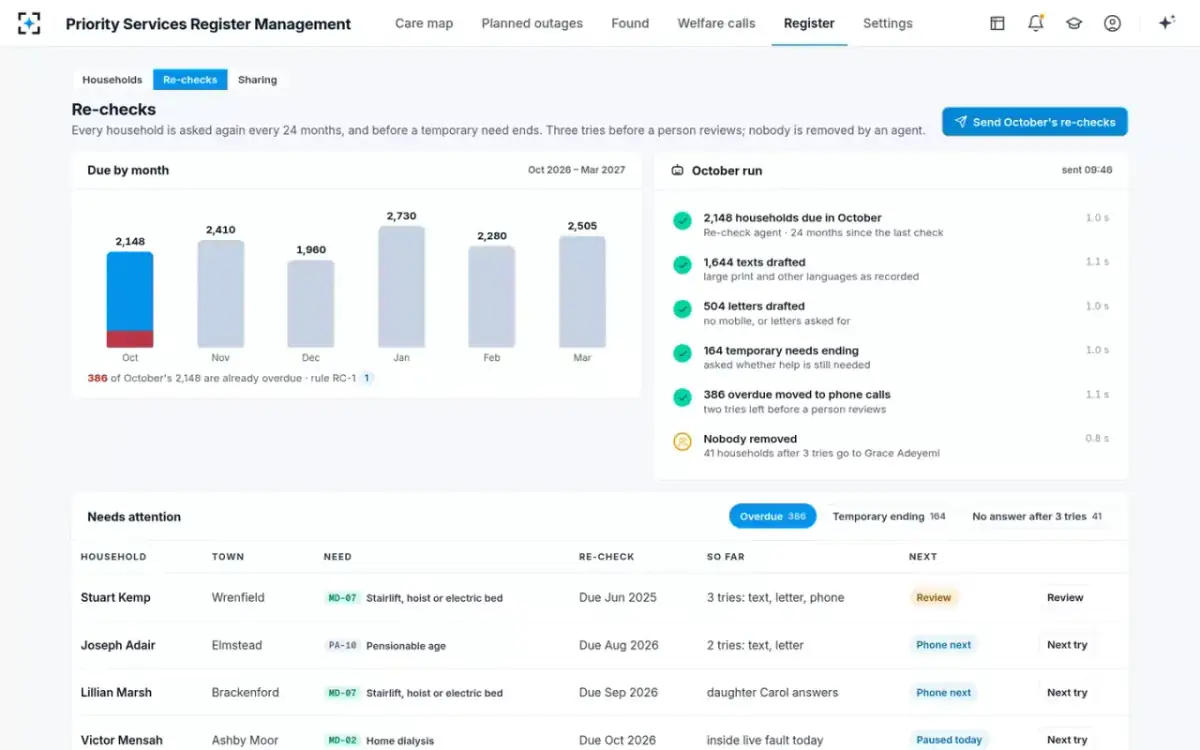Click the MD-07 code in Stuart Kemp's row
The height and width of the screenshot is (750, 1200).
[x=342, y=598]
